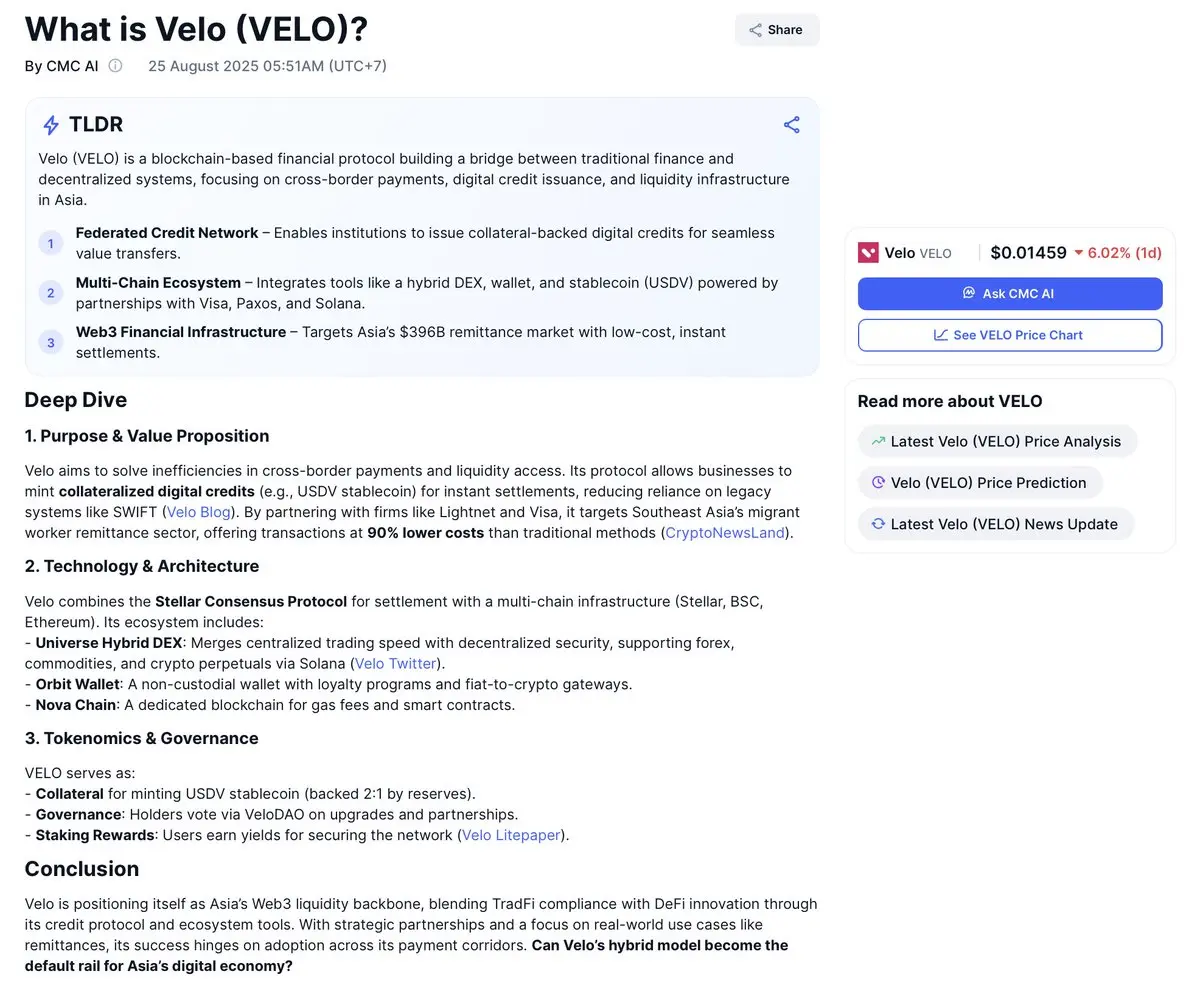Click the Velo logo icon in price card
The width and height of the screenshot is (1200, 988).
click(868, 253)
